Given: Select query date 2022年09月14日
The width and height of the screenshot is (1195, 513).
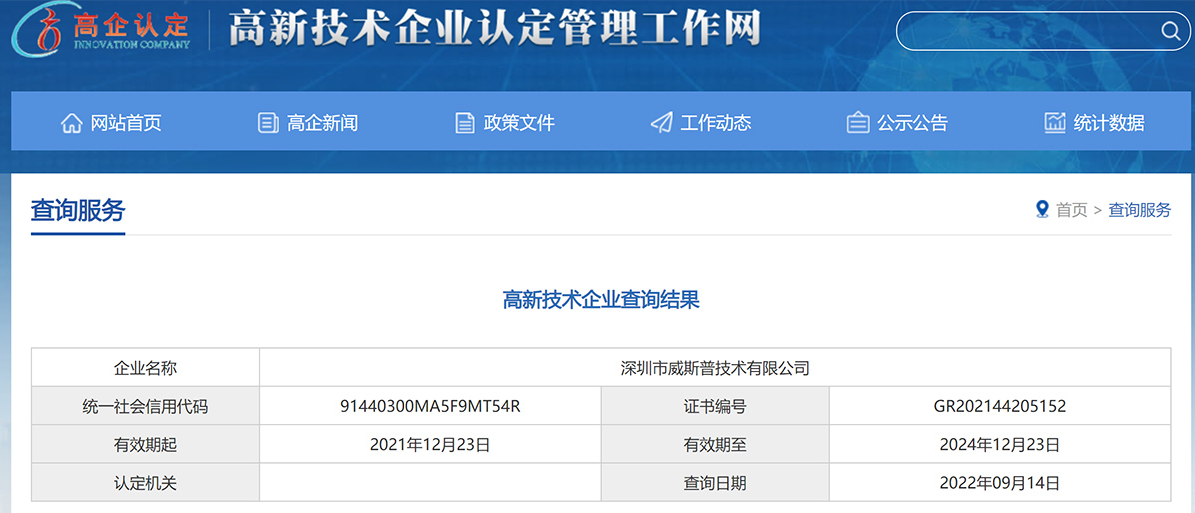Looking at the screenshot, I should pos(999,483).
